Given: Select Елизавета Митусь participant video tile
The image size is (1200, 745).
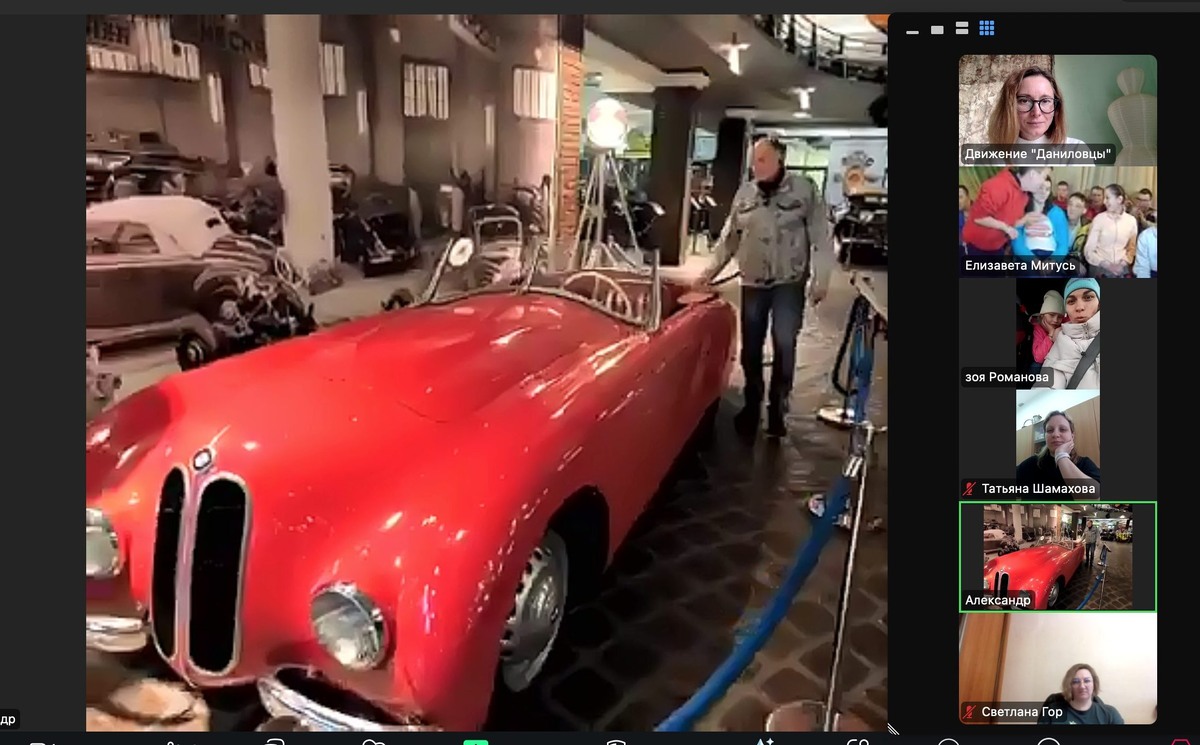Looking at the screenshot, I should coord(1058,222).
